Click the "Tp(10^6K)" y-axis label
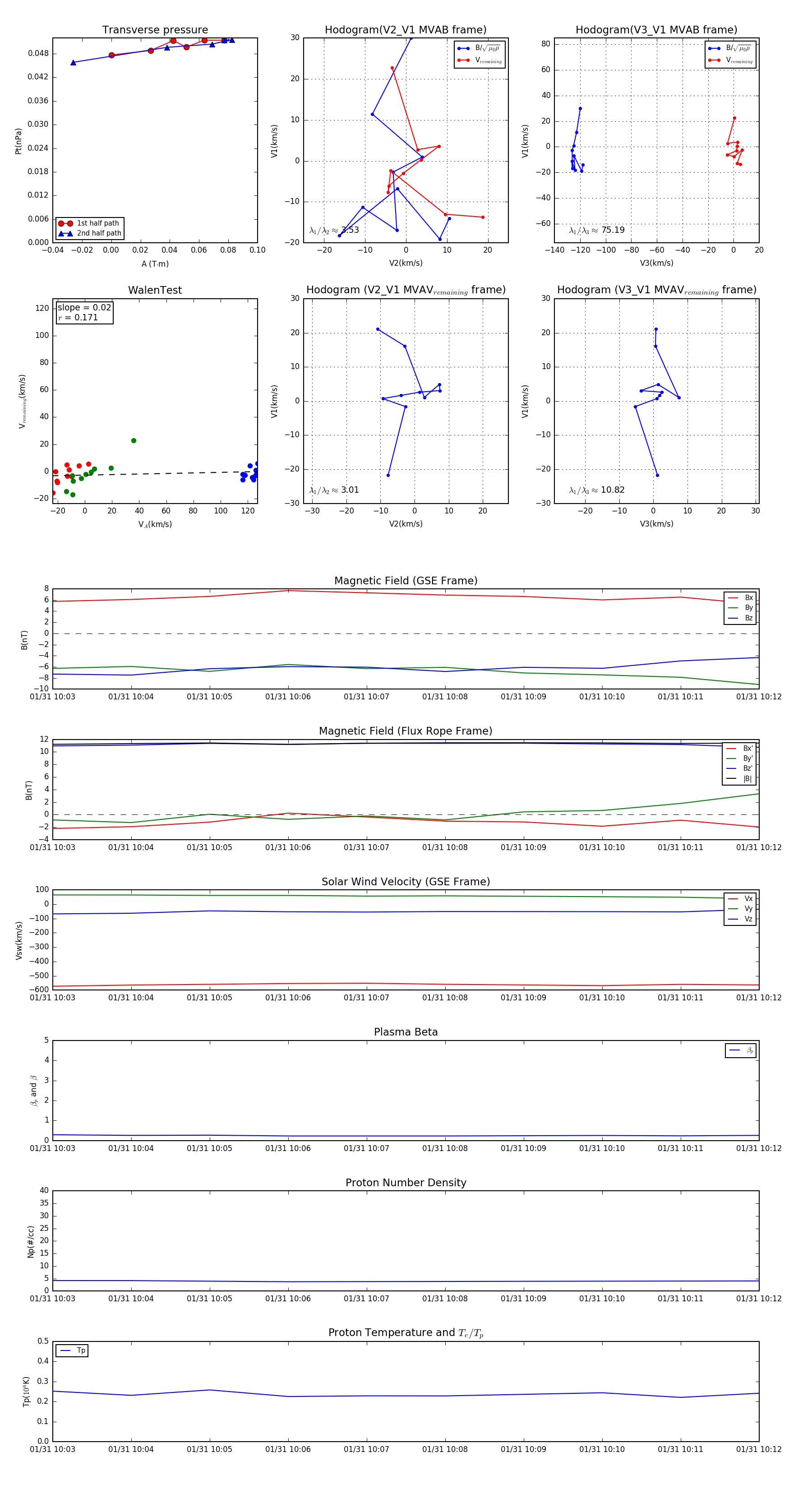This screenshot has height=1489, width=812. (26, 1392)
